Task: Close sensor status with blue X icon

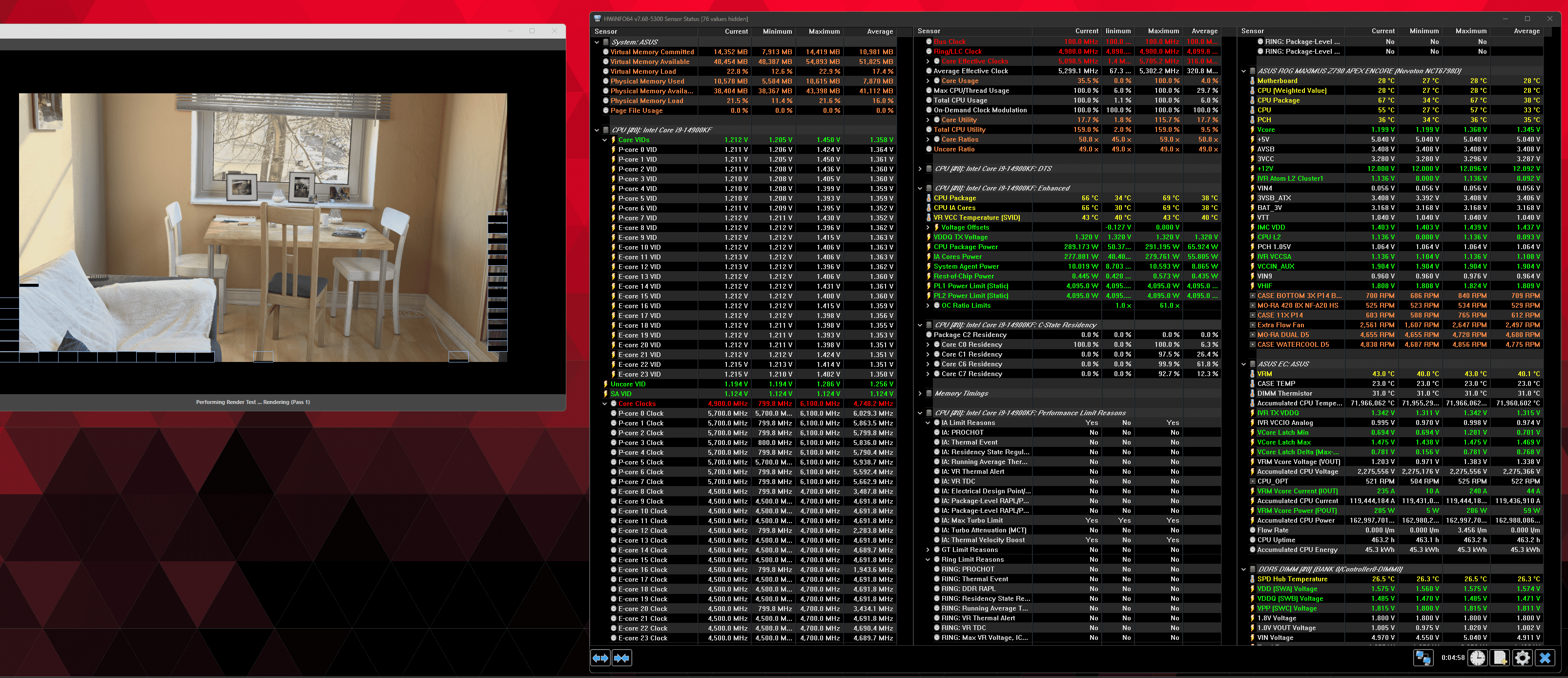Action: pos(1545,658)
